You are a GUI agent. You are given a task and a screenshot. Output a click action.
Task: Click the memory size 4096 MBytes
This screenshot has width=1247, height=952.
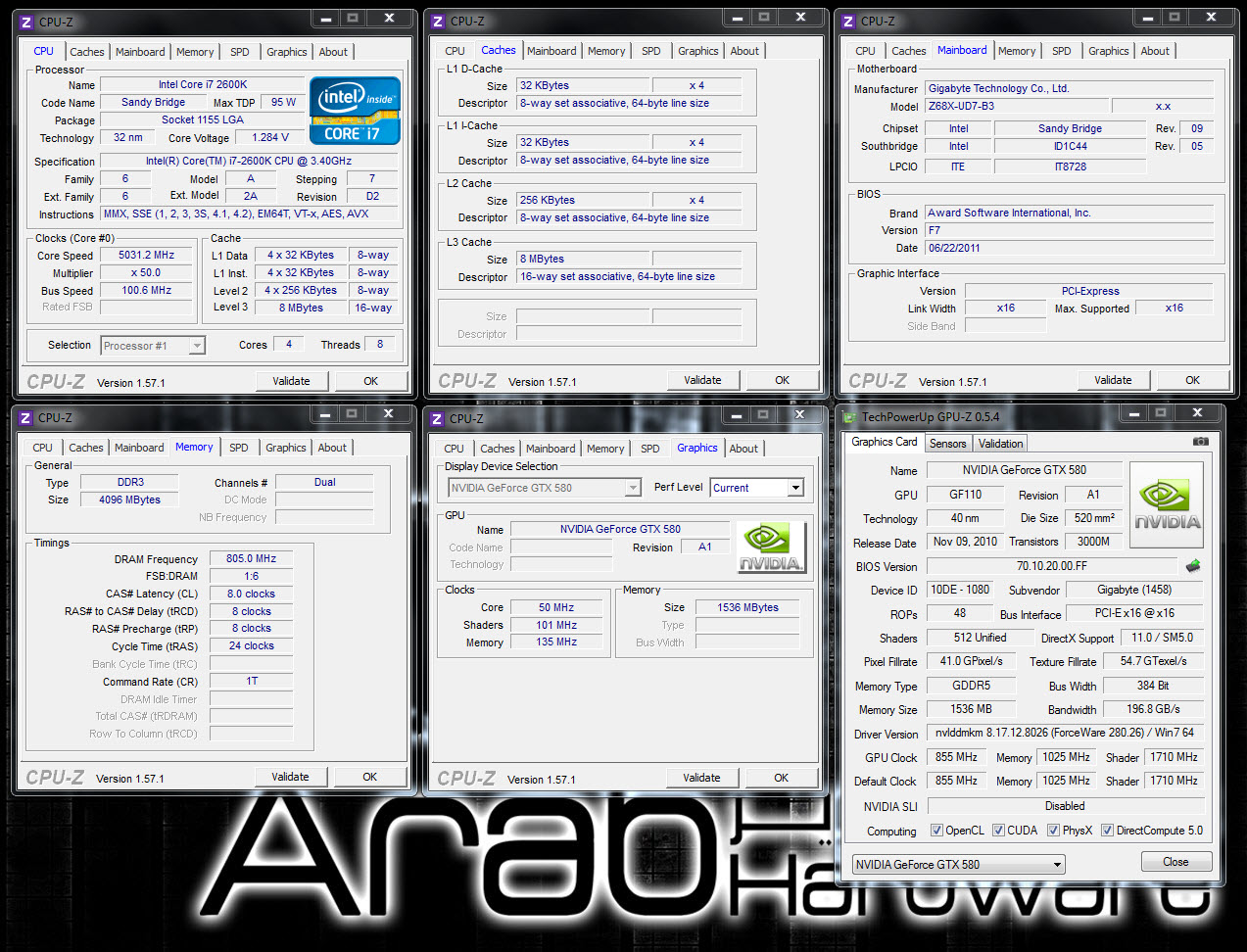pyautogui.click(x=129, y=500)
